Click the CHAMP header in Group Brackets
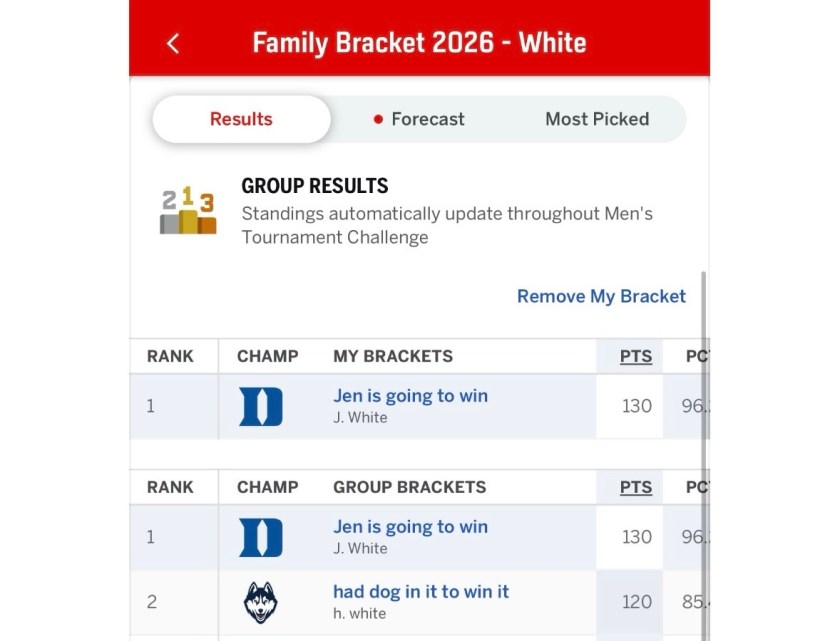 point(267,487)
